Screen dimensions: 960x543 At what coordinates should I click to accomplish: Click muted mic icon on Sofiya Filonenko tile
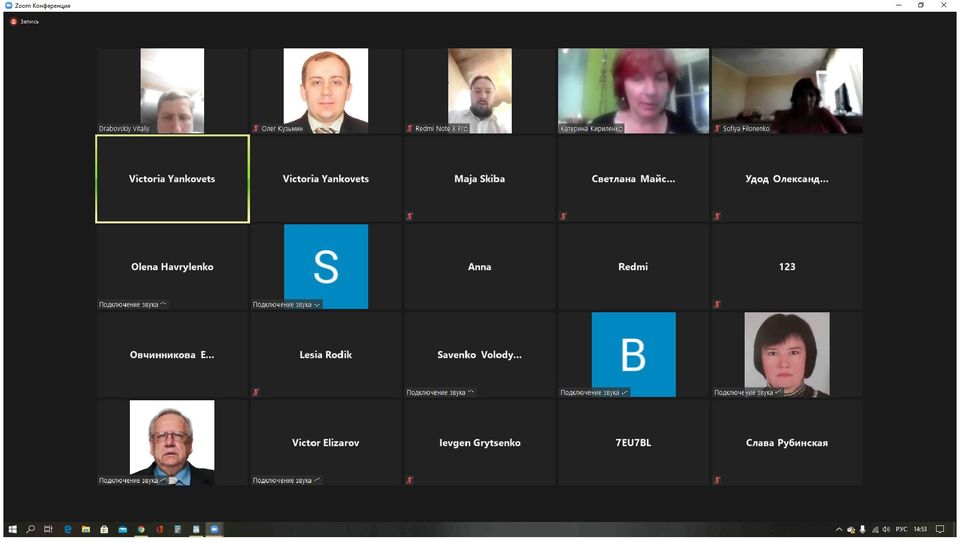717,129
